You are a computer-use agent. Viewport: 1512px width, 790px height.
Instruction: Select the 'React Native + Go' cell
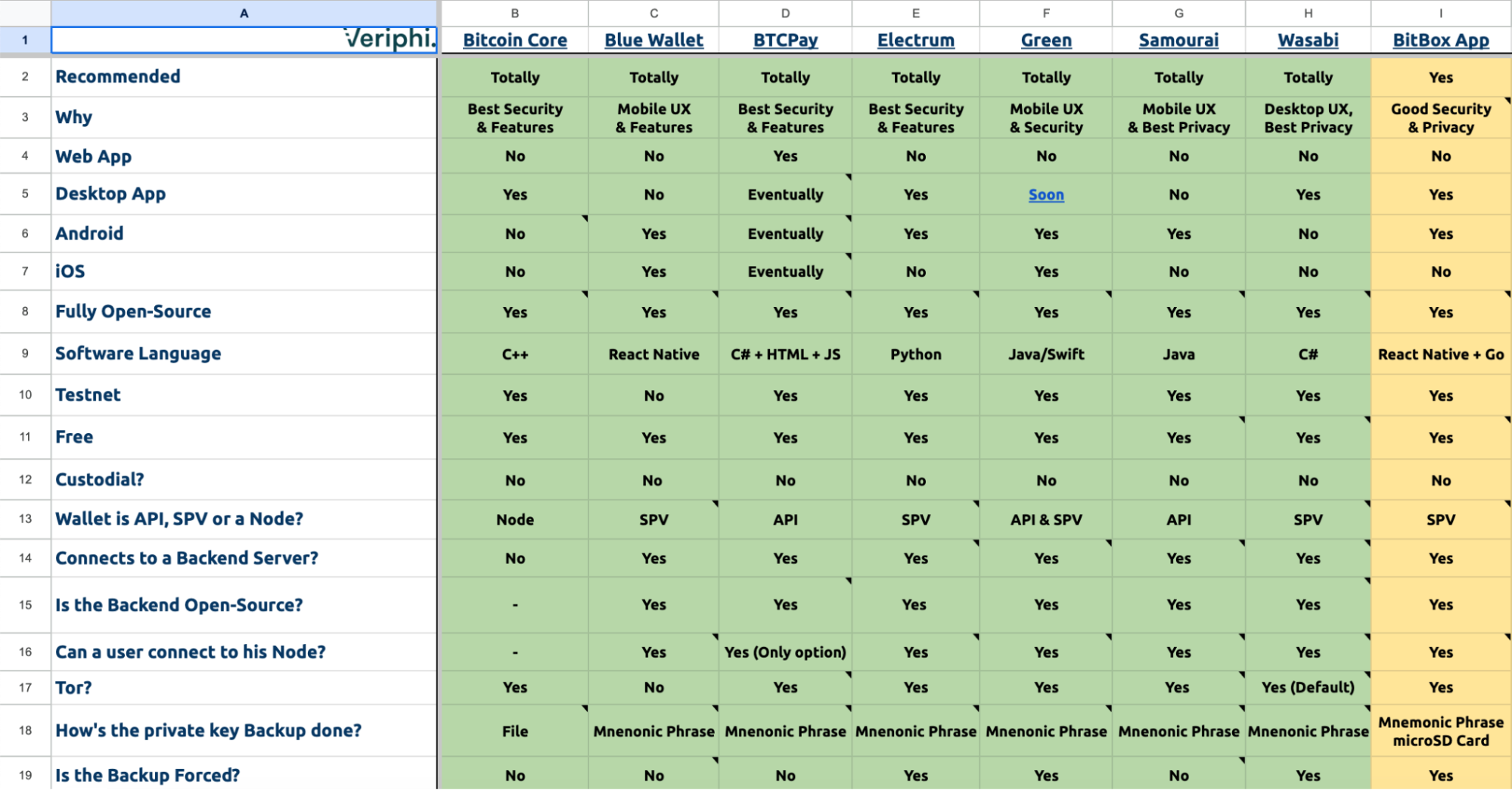tap(1440, 355)
